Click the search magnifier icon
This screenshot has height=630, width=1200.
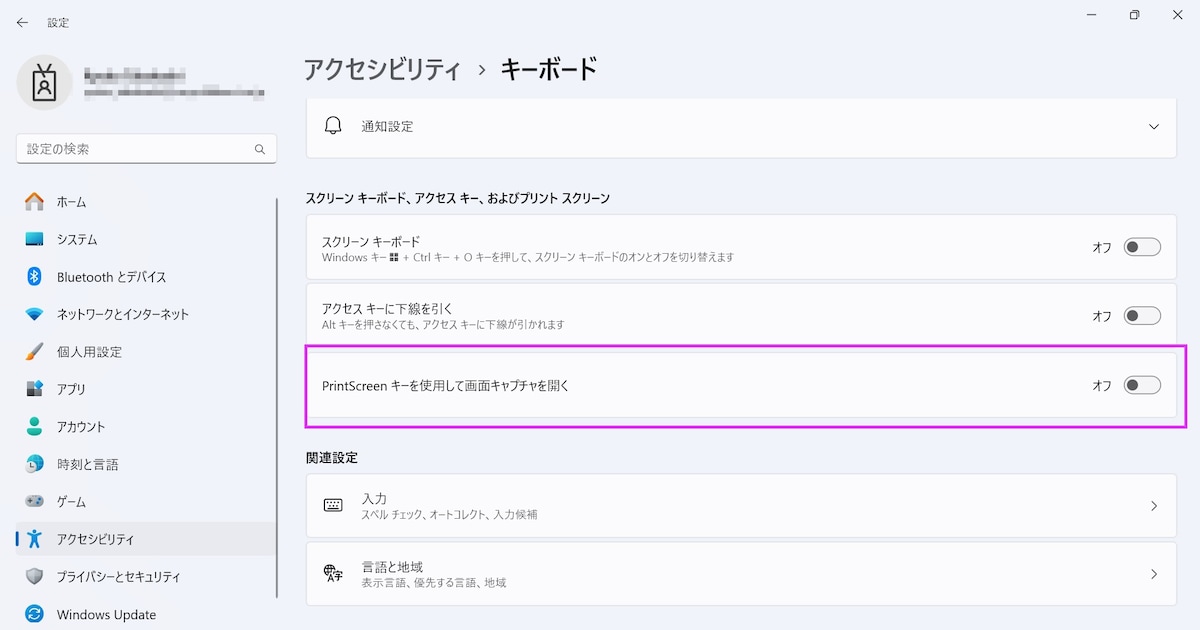pos(260,149)
